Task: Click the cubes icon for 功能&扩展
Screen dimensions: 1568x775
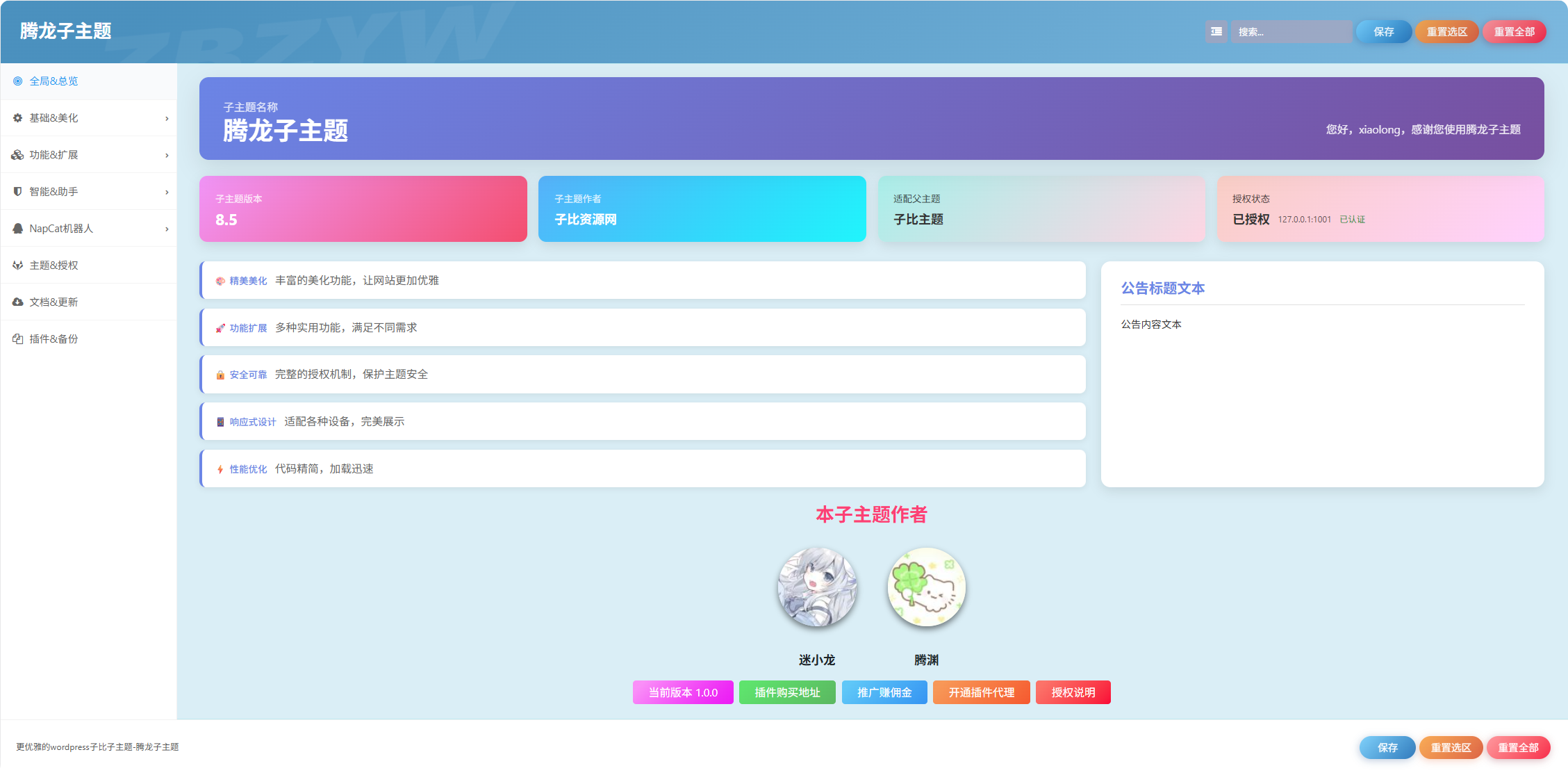Action: coord(18,155)
